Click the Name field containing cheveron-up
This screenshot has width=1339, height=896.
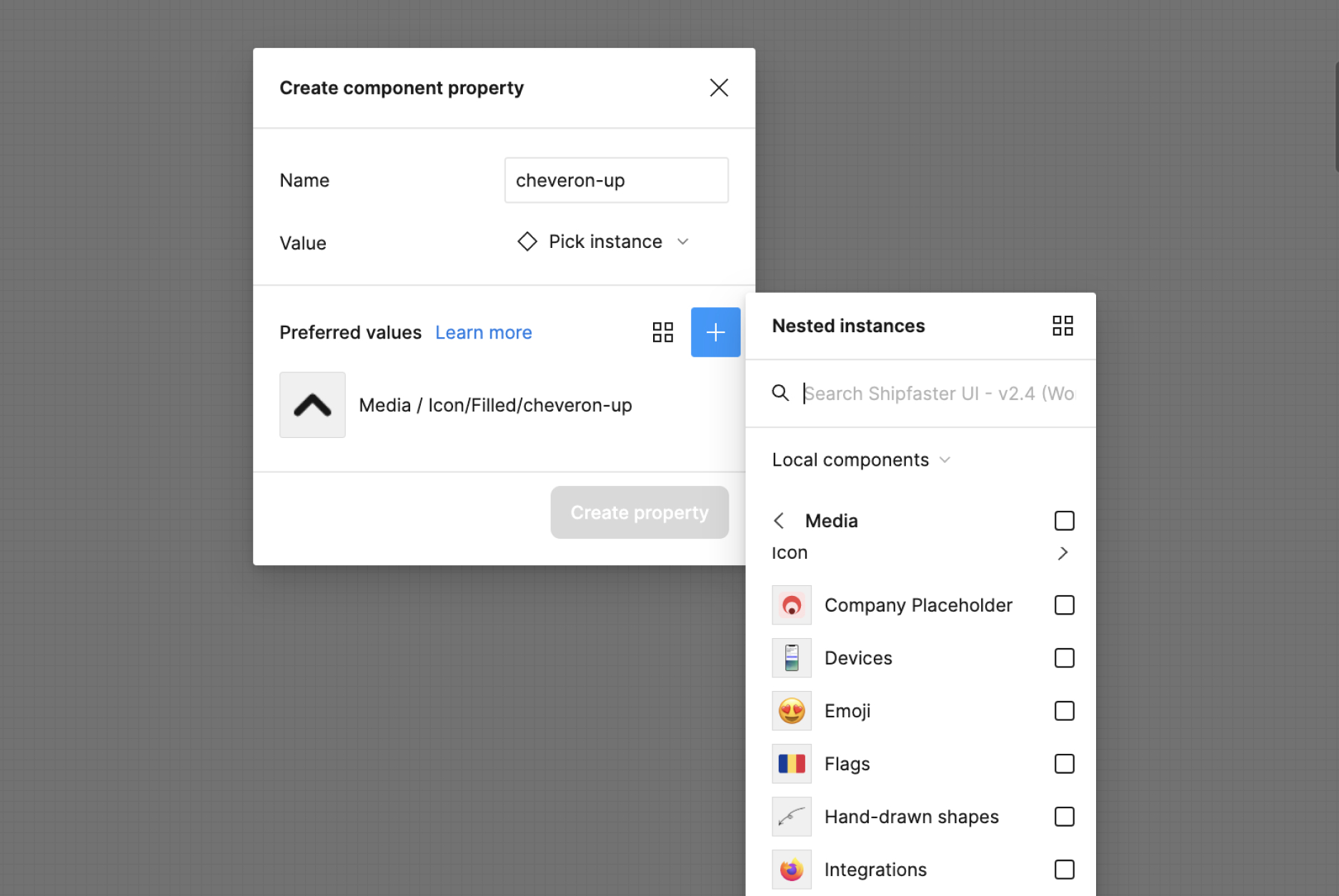[617, 180]
